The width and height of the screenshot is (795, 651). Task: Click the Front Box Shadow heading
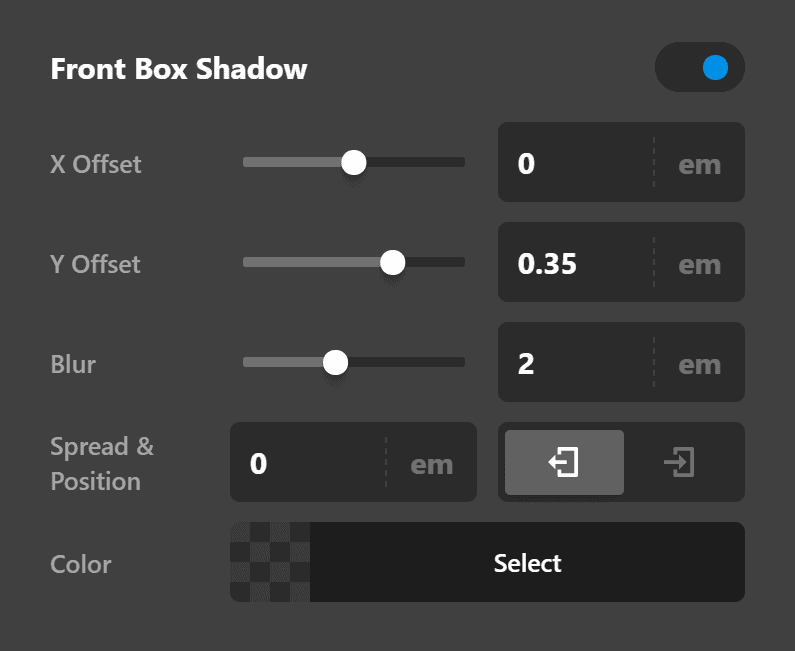point(179,68)
